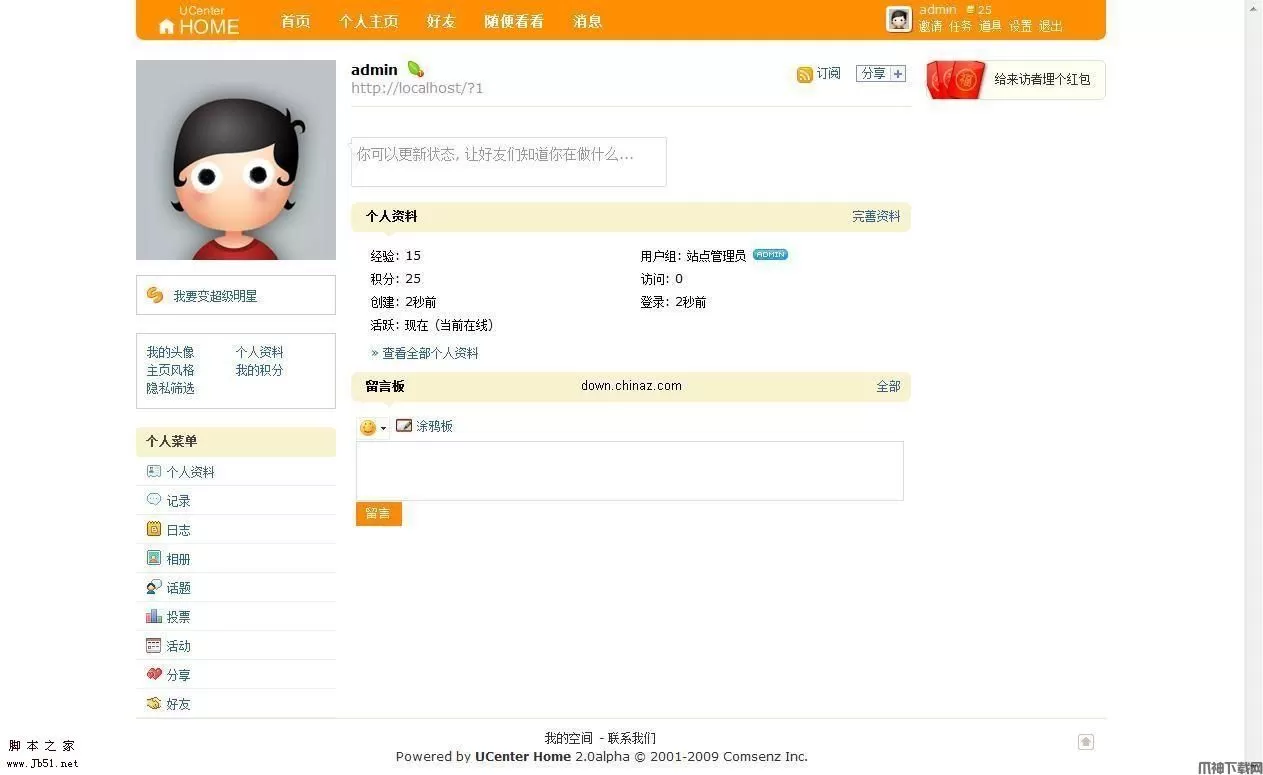Open the RSS 订阅 subscription icon

(804, 73)
